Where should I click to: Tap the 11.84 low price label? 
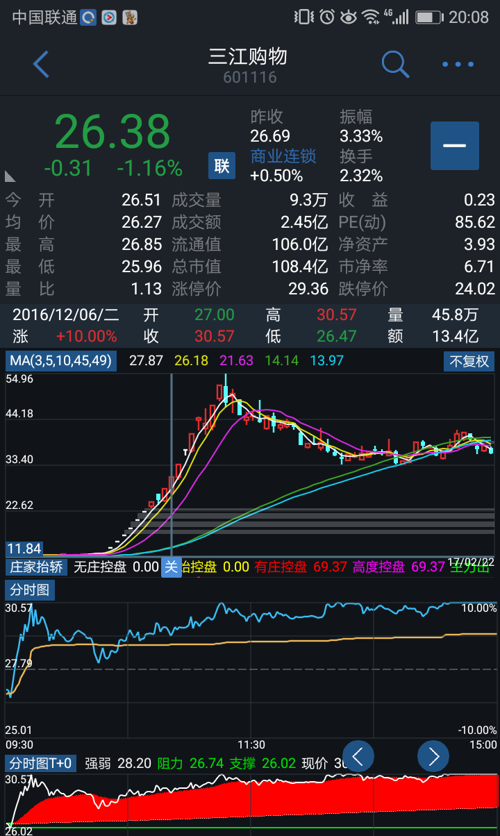click(24, 549)
